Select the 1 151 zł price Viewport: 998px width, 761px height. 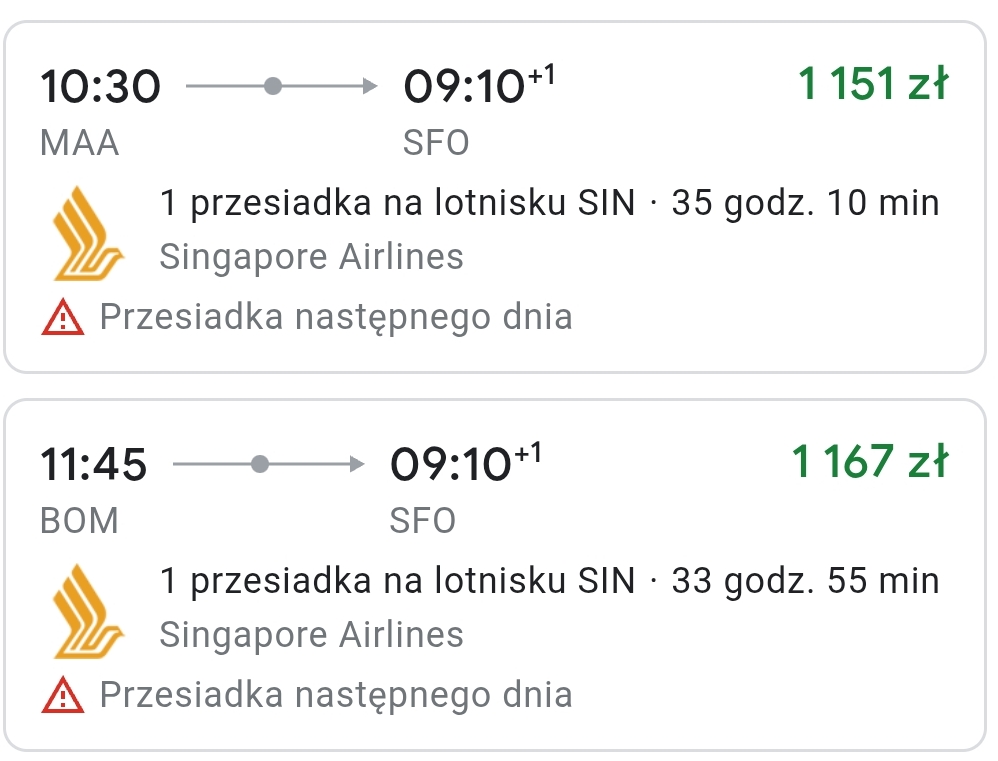[x=873, y=84]
